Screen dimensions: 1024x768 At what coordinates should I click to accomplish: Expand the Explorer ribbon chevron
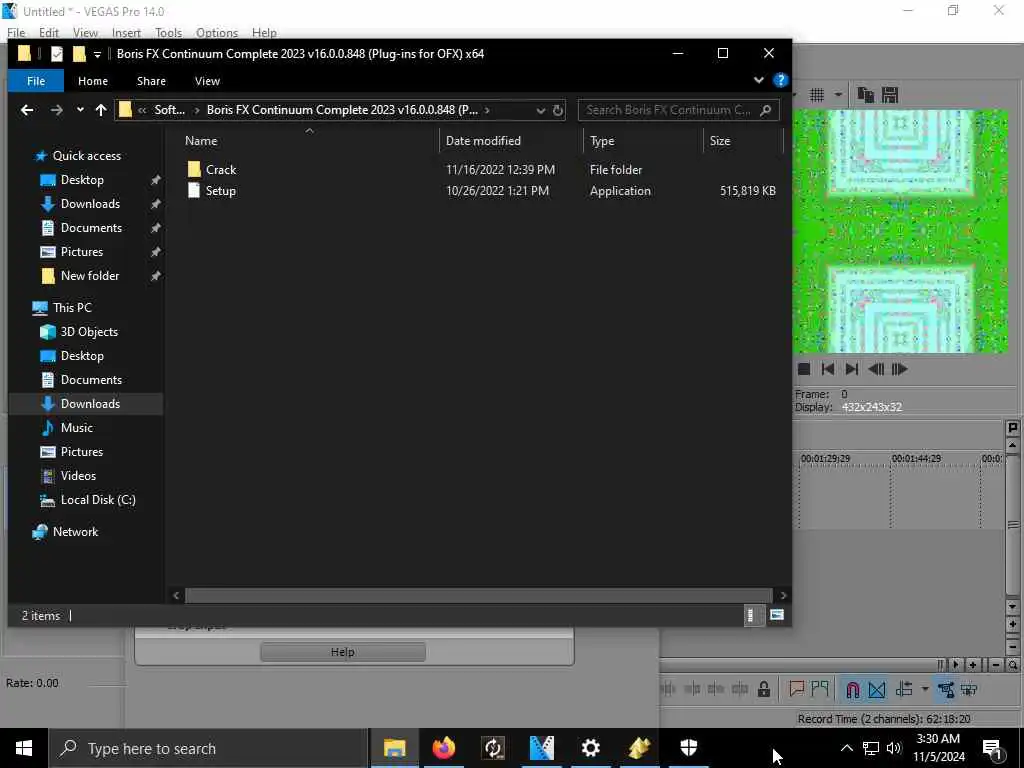[x=758, y=80]
